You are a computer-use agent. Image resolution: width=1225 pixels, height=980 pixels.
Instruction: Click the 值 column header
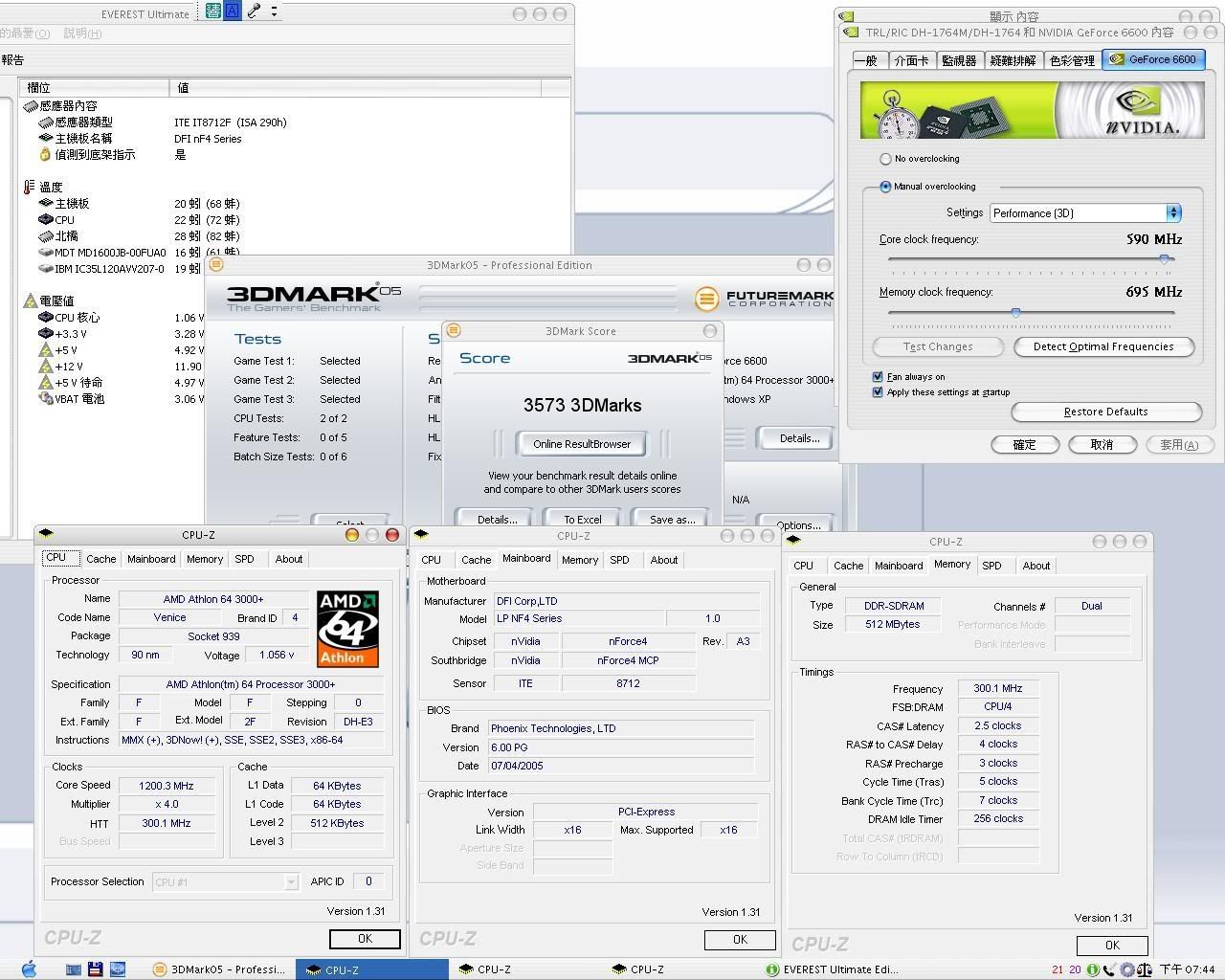tap(356, 87)
